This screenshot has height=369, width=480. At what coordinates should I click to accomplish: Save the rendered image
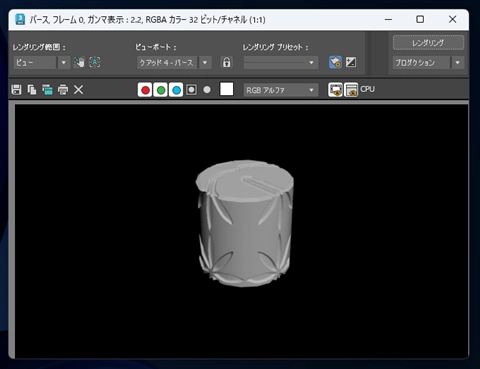[16, 90]
